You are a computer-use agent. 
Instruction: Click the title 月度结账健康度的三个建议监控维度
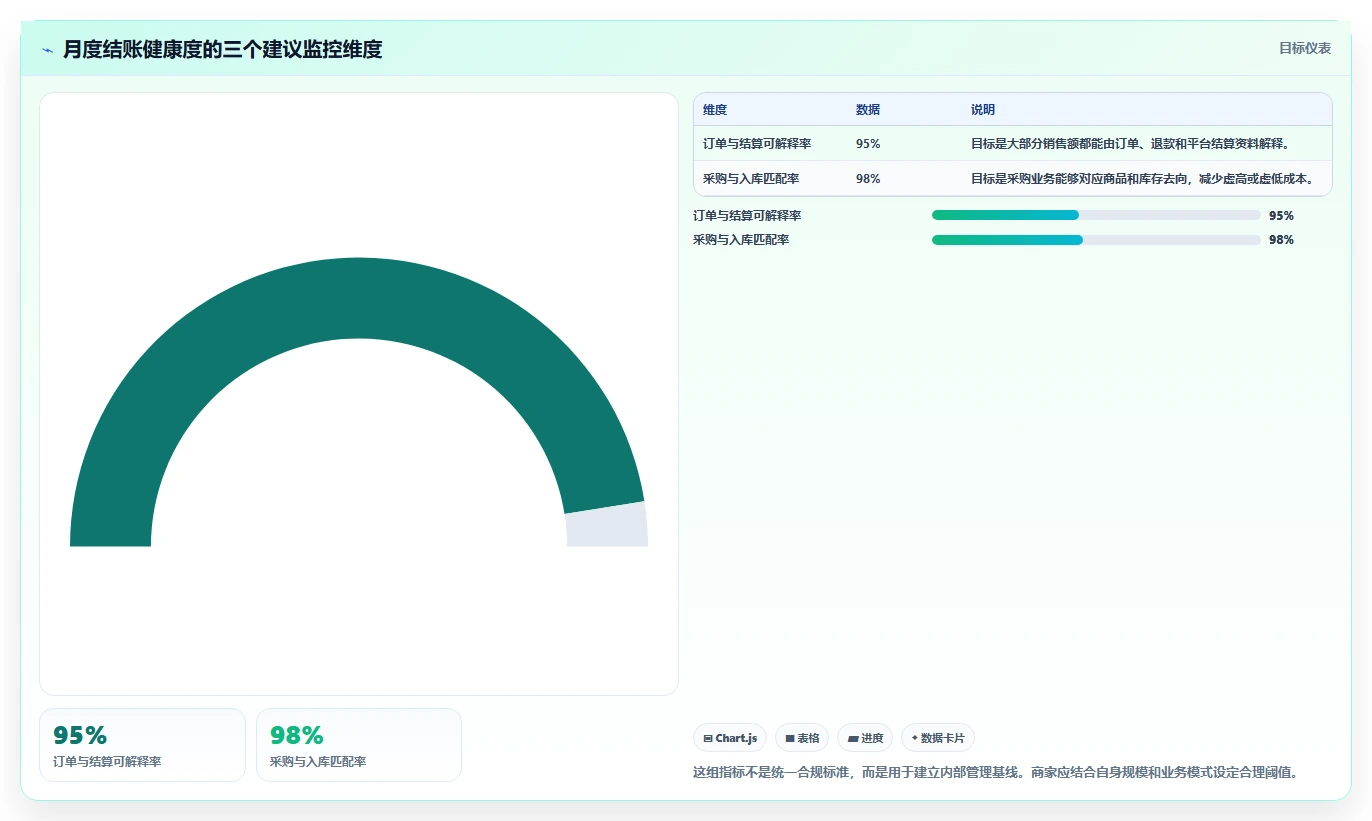point(223,49)
